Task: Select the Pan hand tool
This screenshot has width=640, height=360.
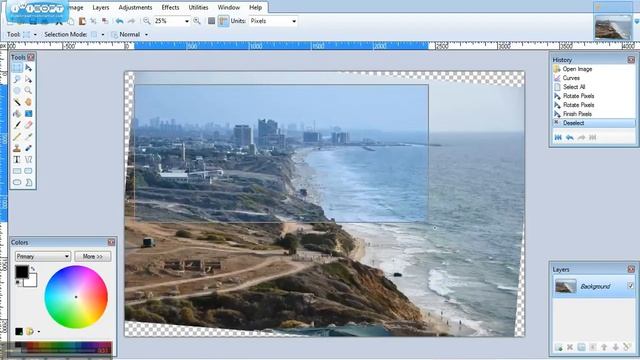Action: pyautogui.click(x=29, y=102)
